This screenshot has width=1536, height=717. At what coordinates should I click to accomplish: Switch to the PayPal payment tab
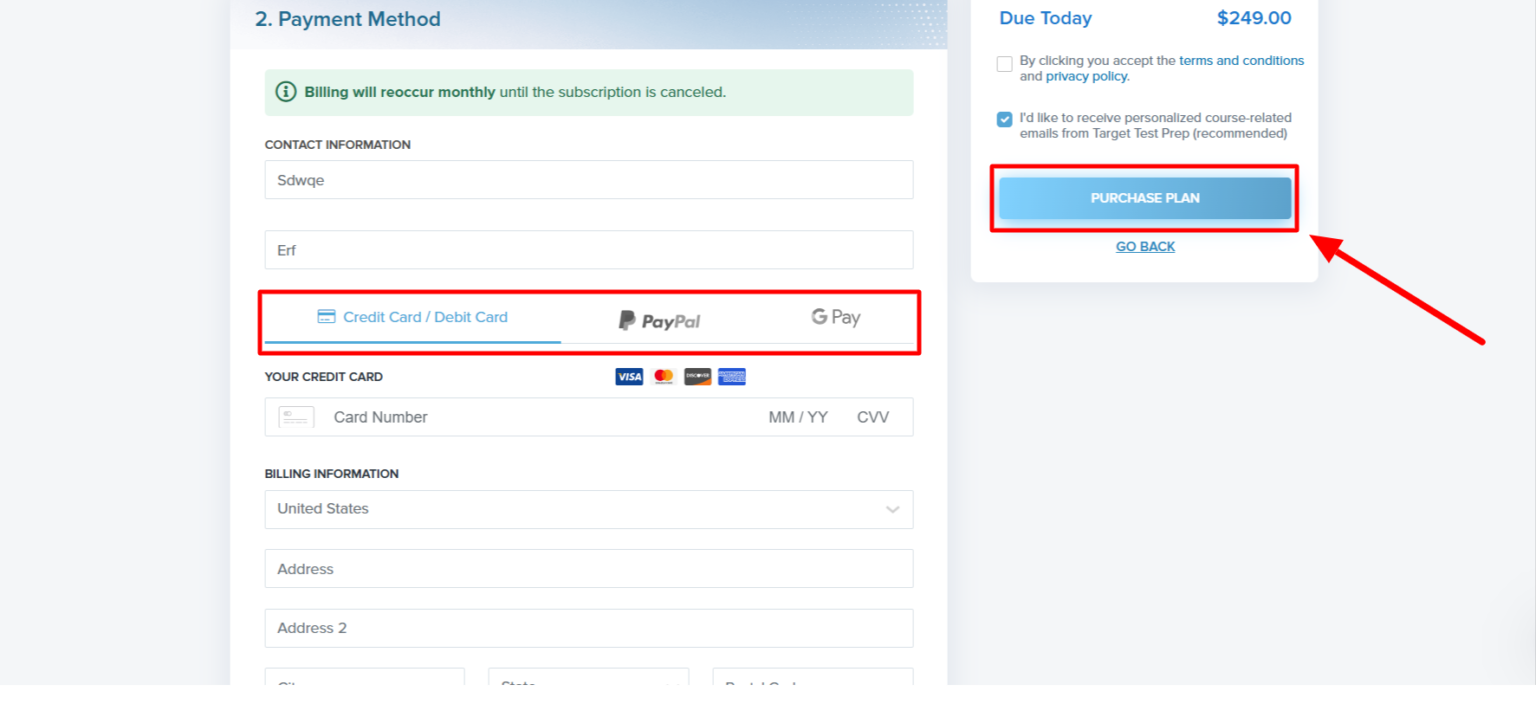click(x=659, y=320)
